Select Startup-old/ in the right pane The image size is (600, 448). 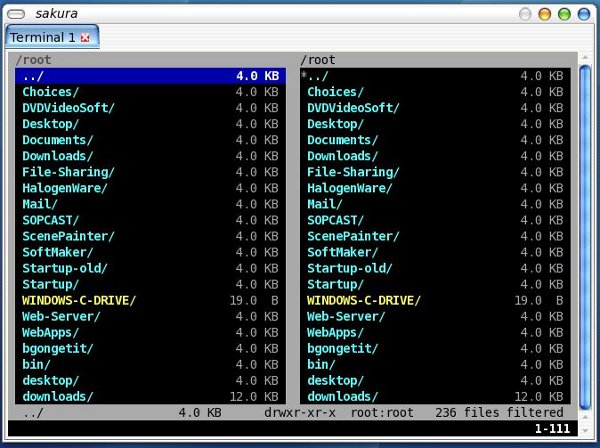[x=435, y=269]
